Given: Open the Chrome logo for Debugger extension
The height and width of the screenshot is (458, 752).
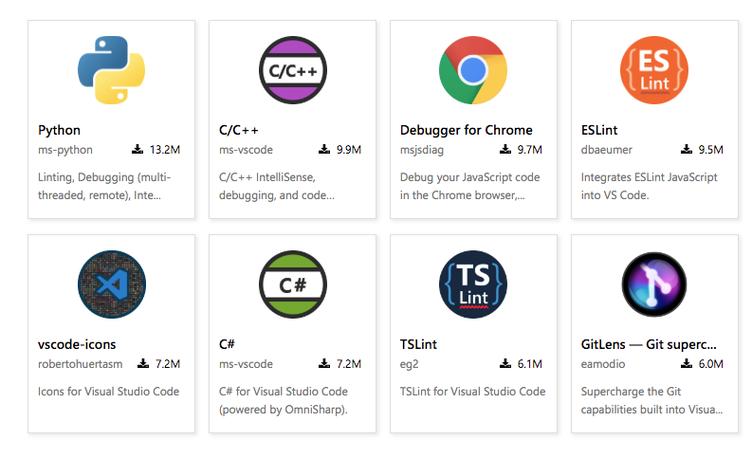Looking at the screenshot, I should tap(473, 70).
